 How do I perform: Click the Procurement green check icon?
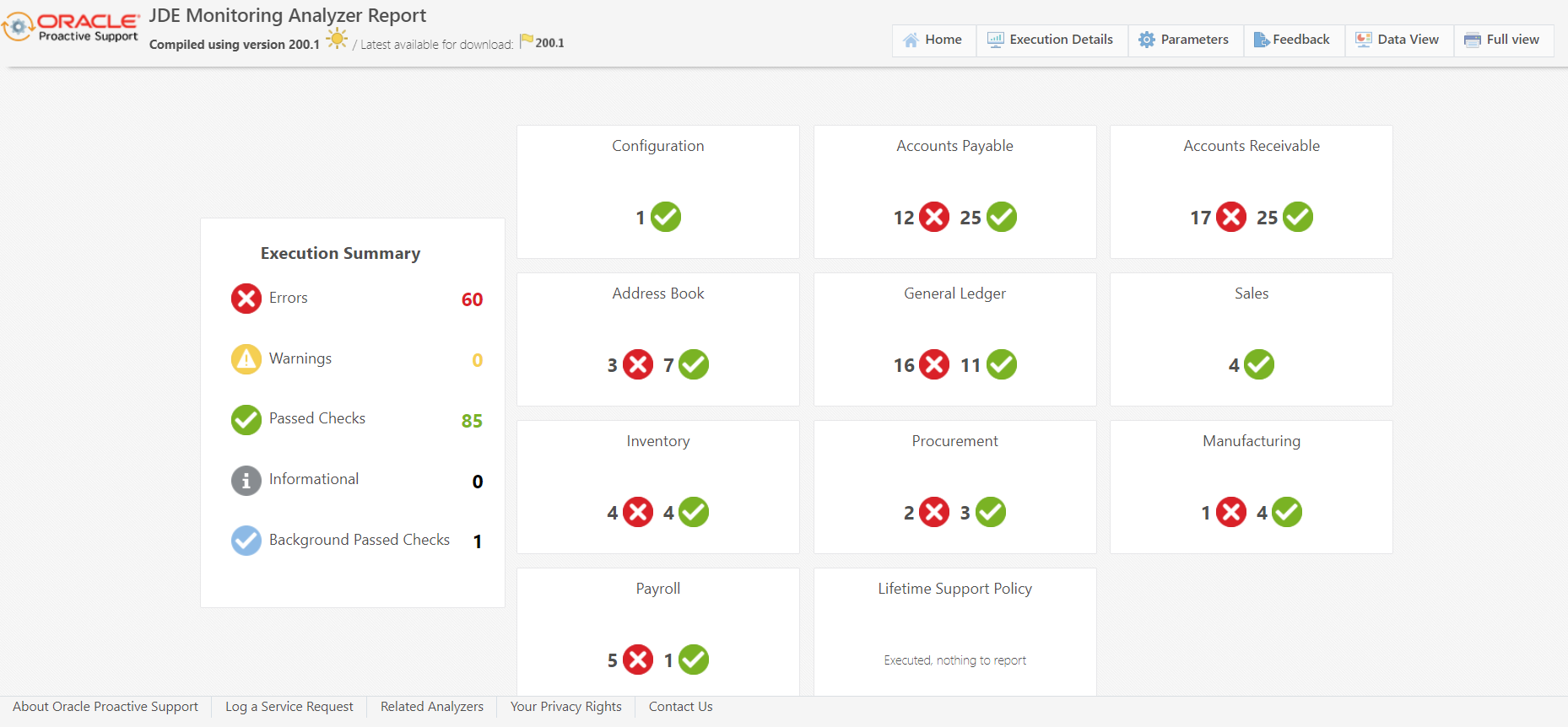991,512
